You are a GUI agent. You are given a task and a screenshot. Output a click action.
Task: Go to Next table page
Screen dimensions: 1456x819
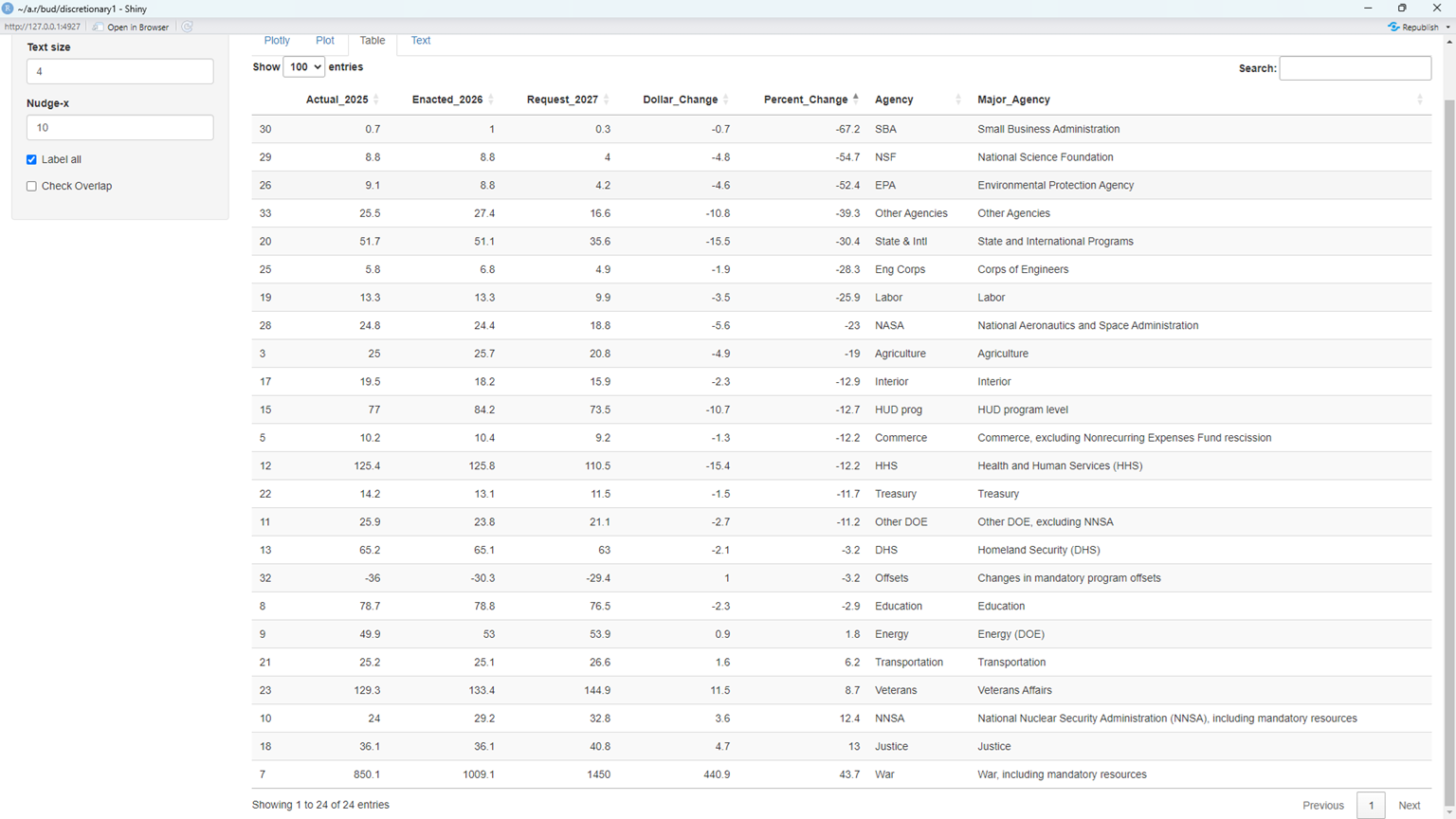[x=1409, y=805]
